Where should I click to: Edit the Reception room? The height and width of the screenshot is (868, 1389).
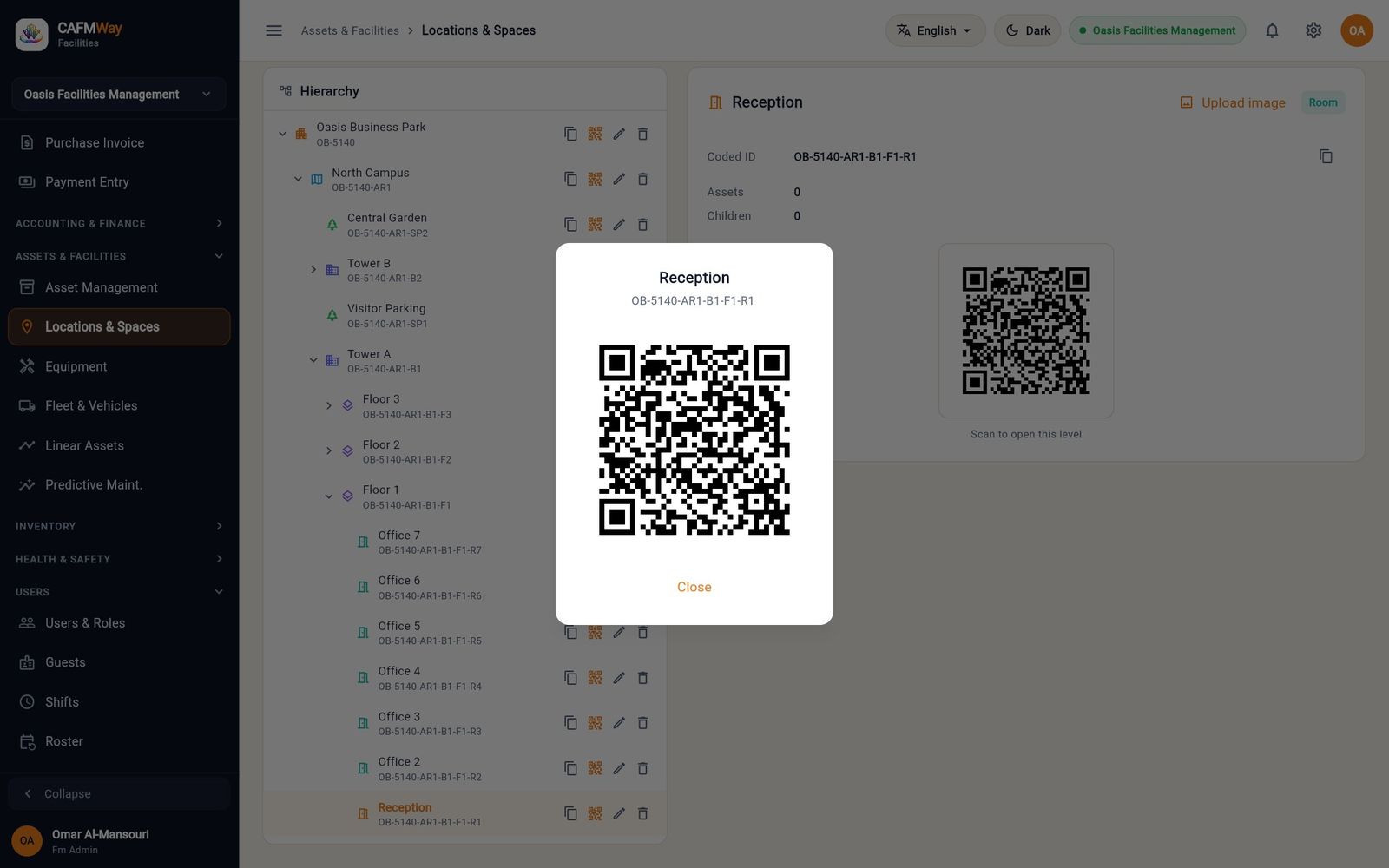[619, 813]
